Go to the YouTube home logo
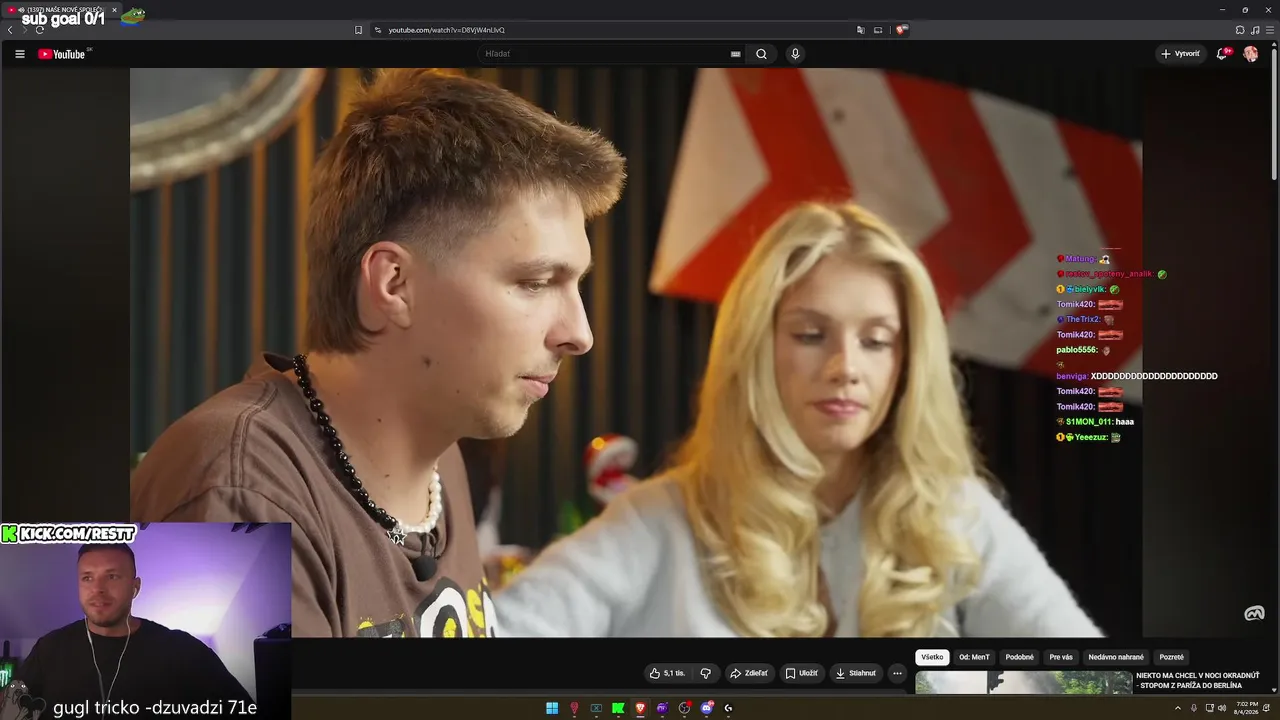The width and height of the screenshot is (1280, 720). [62, 54]
